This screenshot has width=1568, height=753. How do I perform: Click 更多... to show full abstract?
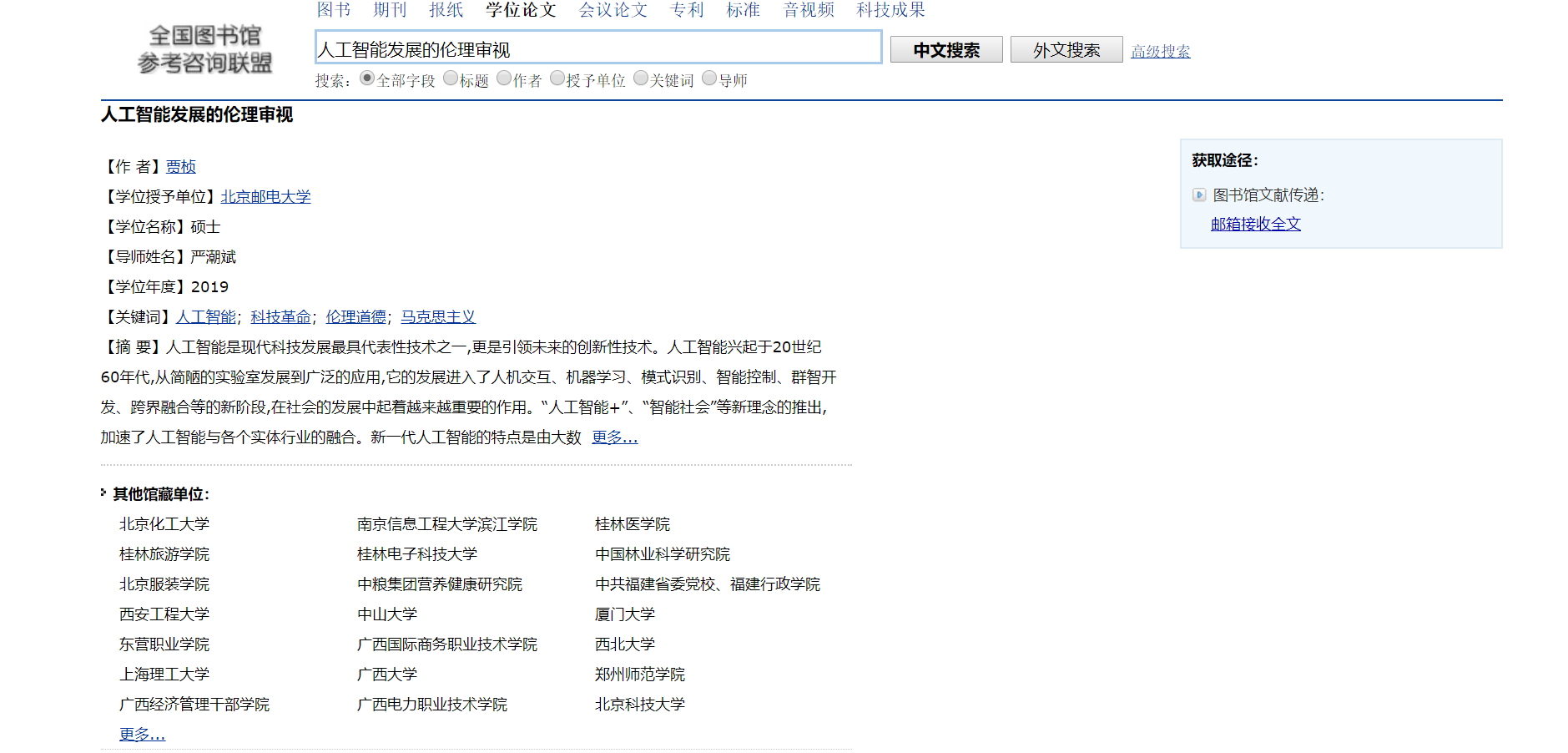[x=614, y=437]
